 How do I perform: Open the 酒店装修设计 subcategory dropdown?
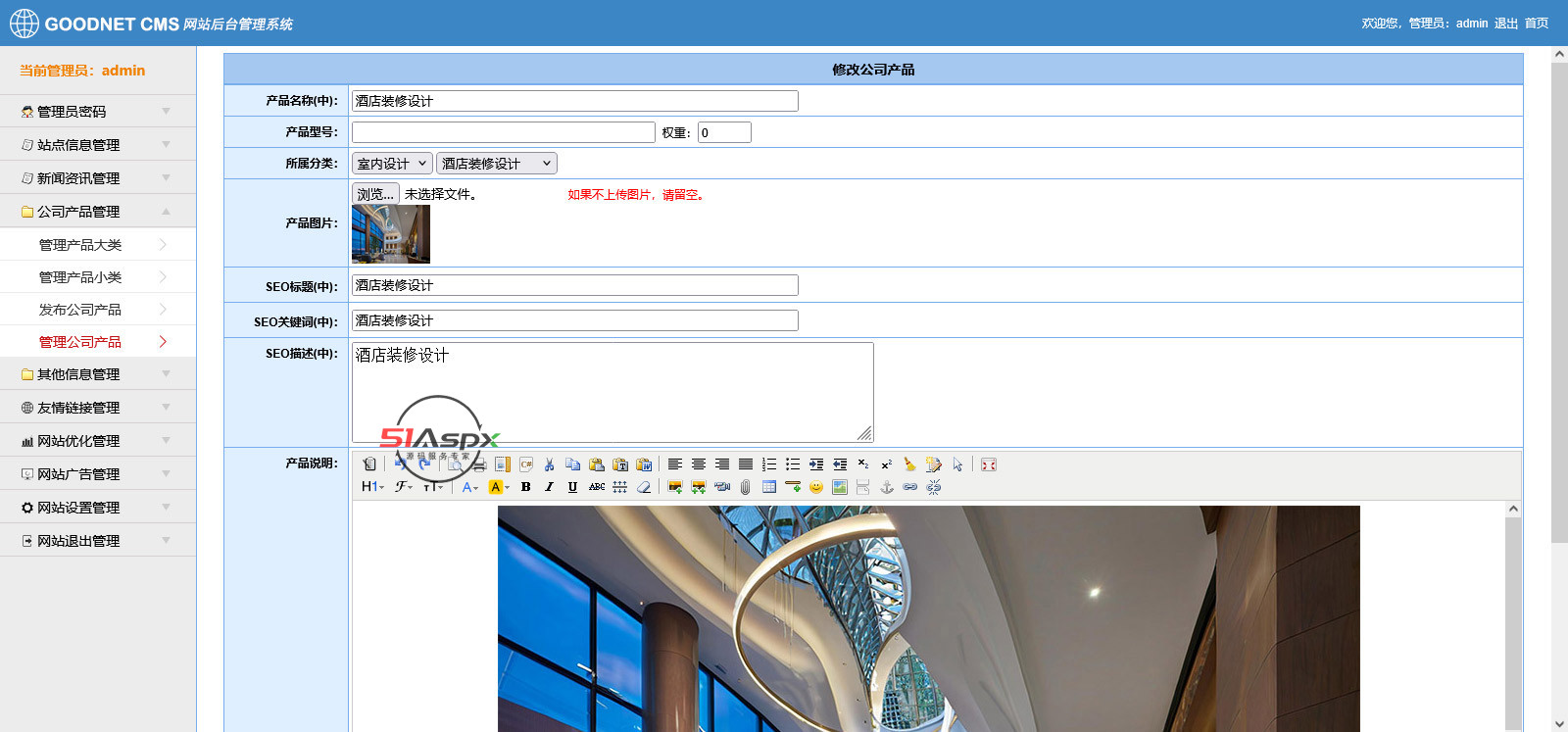tap(497, 164)
